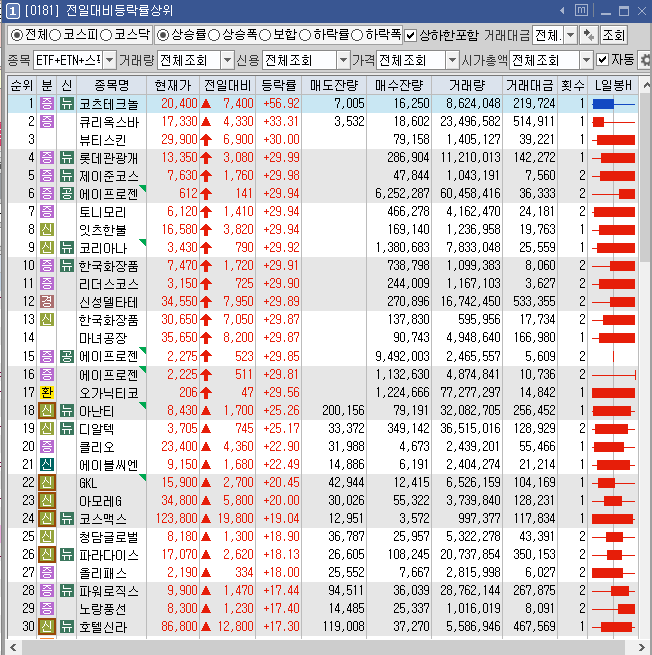Select the 전체 market radio button
This screenshot has width=652, height=655.
[17, 35]
